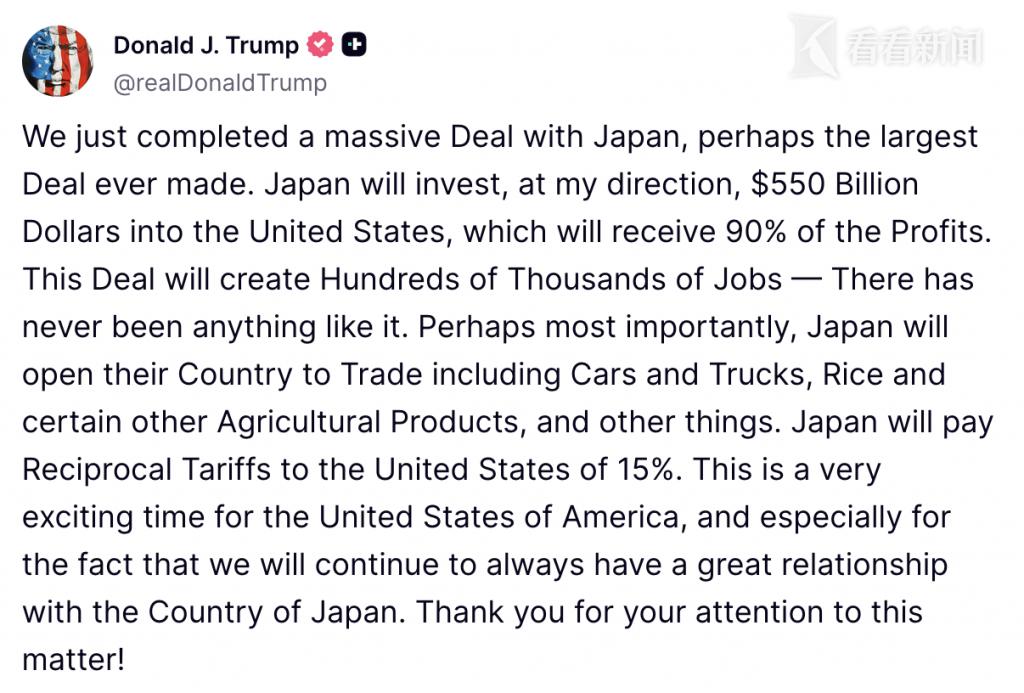
Task: Click the final word 'matter!'
Action: (73, 660)
